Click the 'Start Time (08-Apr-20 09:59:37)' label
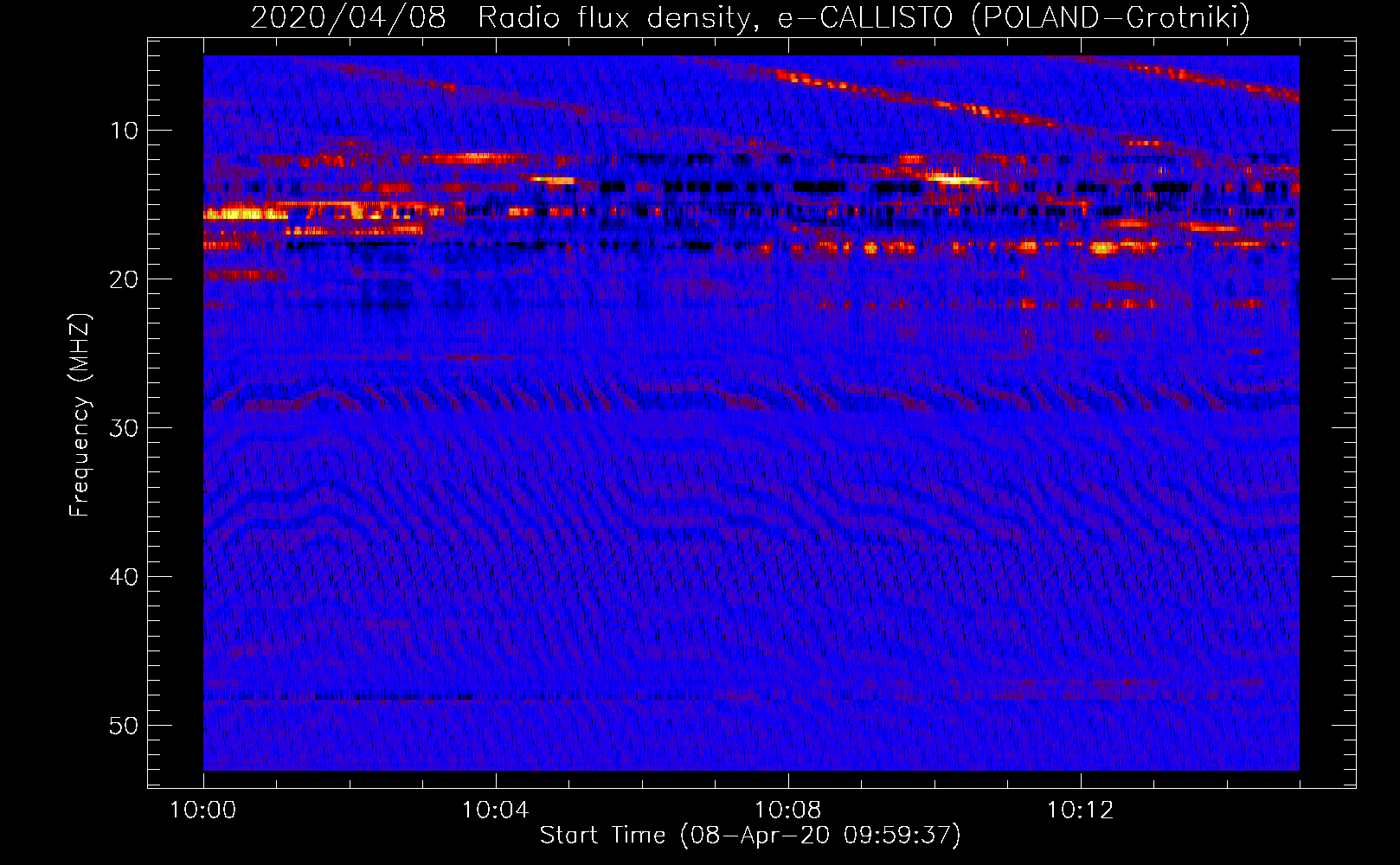 750,836
